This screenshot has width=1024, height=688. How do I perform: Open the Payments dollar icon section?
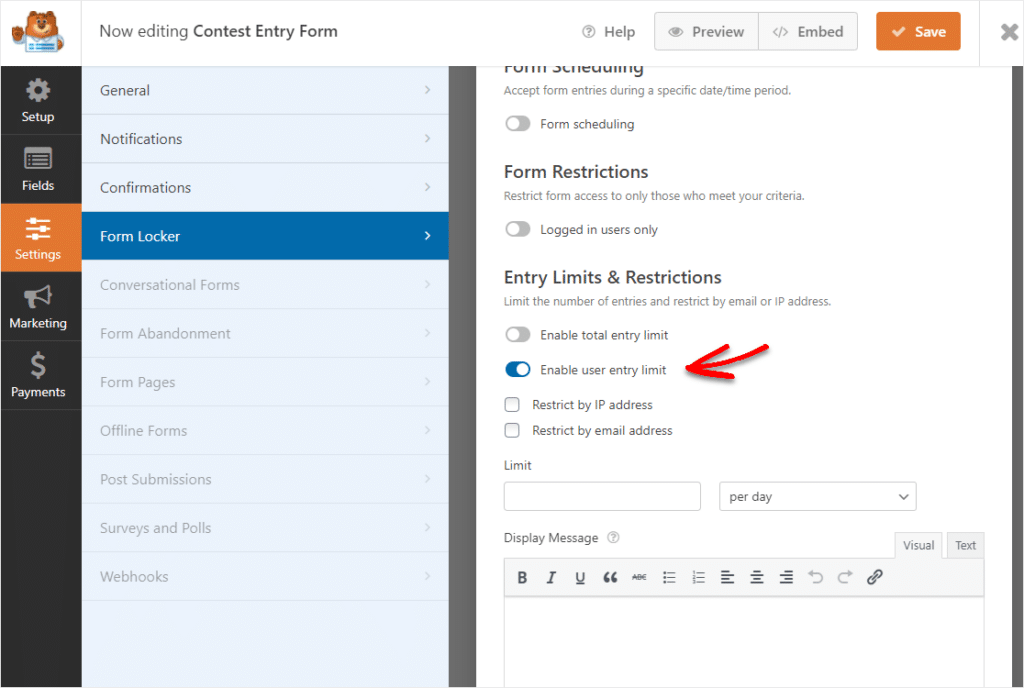(38, 375)
